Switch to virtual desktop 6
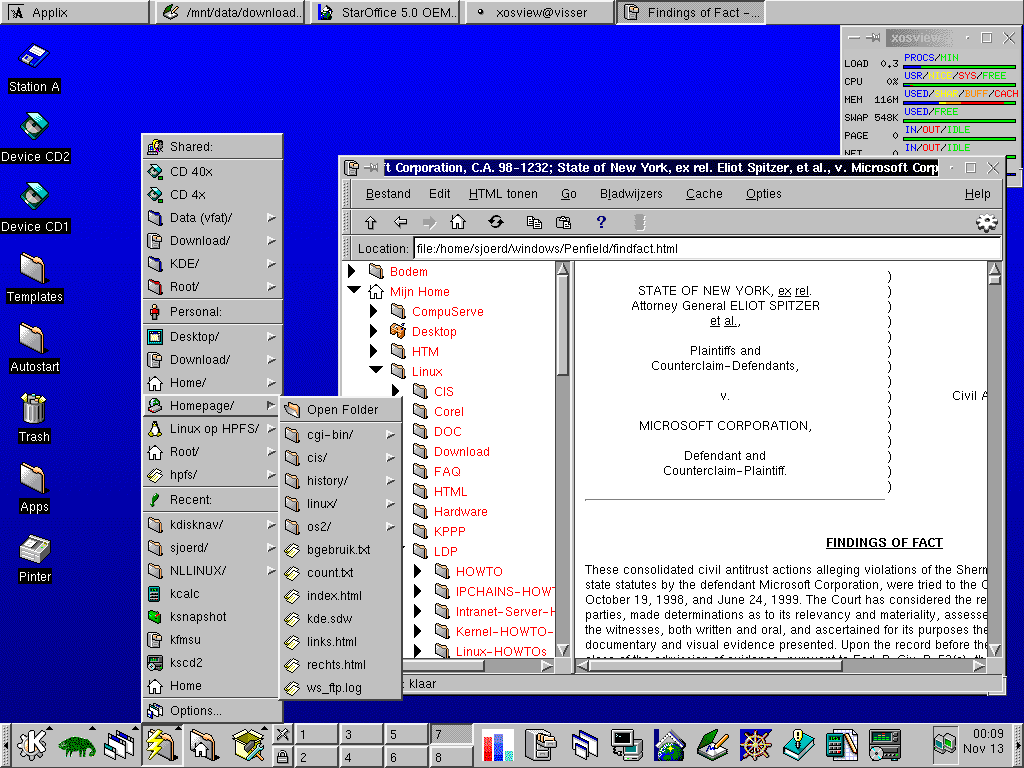Screen dimensions: 1024x768 (406, 757)
